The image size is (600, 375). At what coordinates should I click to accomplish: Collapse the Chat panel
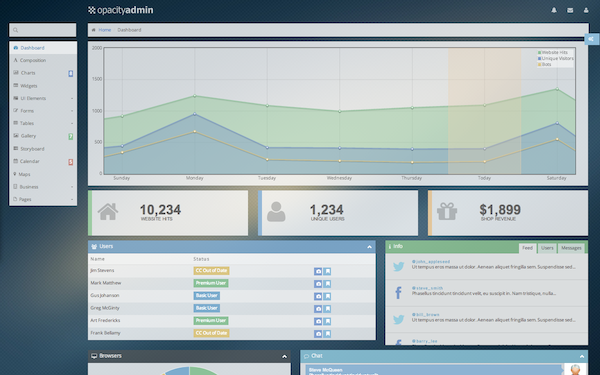tap(582, 356)
